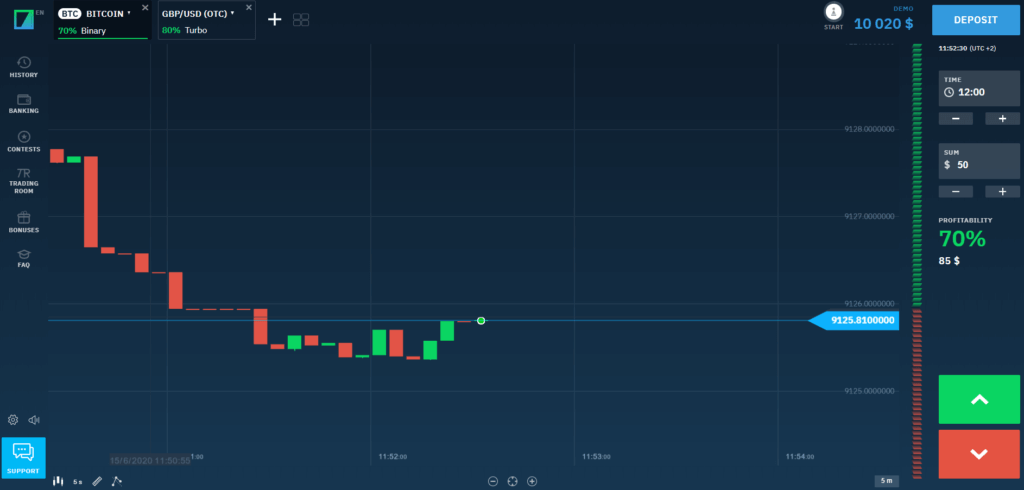1024x490 pixels.
Task: Open the Trading Room
Action: 24,178
